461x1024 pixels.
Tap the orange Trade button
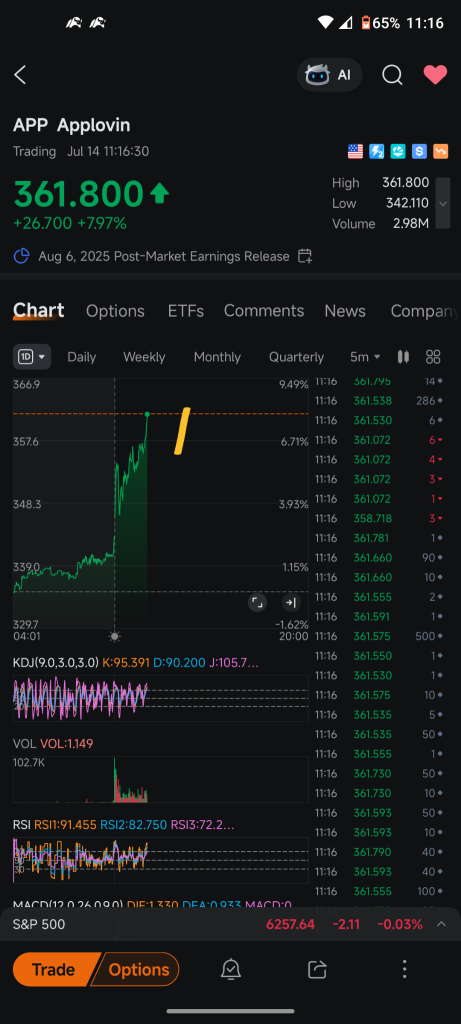tap(54, 969)
